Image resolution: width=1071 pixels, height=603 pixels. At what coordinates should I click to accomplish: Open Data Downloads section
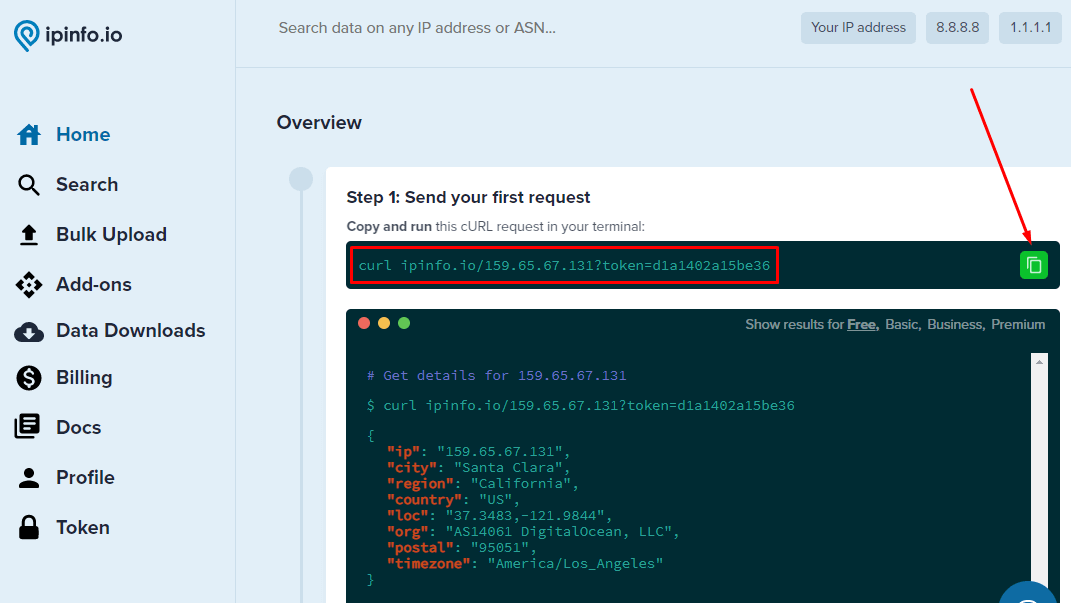tap(130, 331)
